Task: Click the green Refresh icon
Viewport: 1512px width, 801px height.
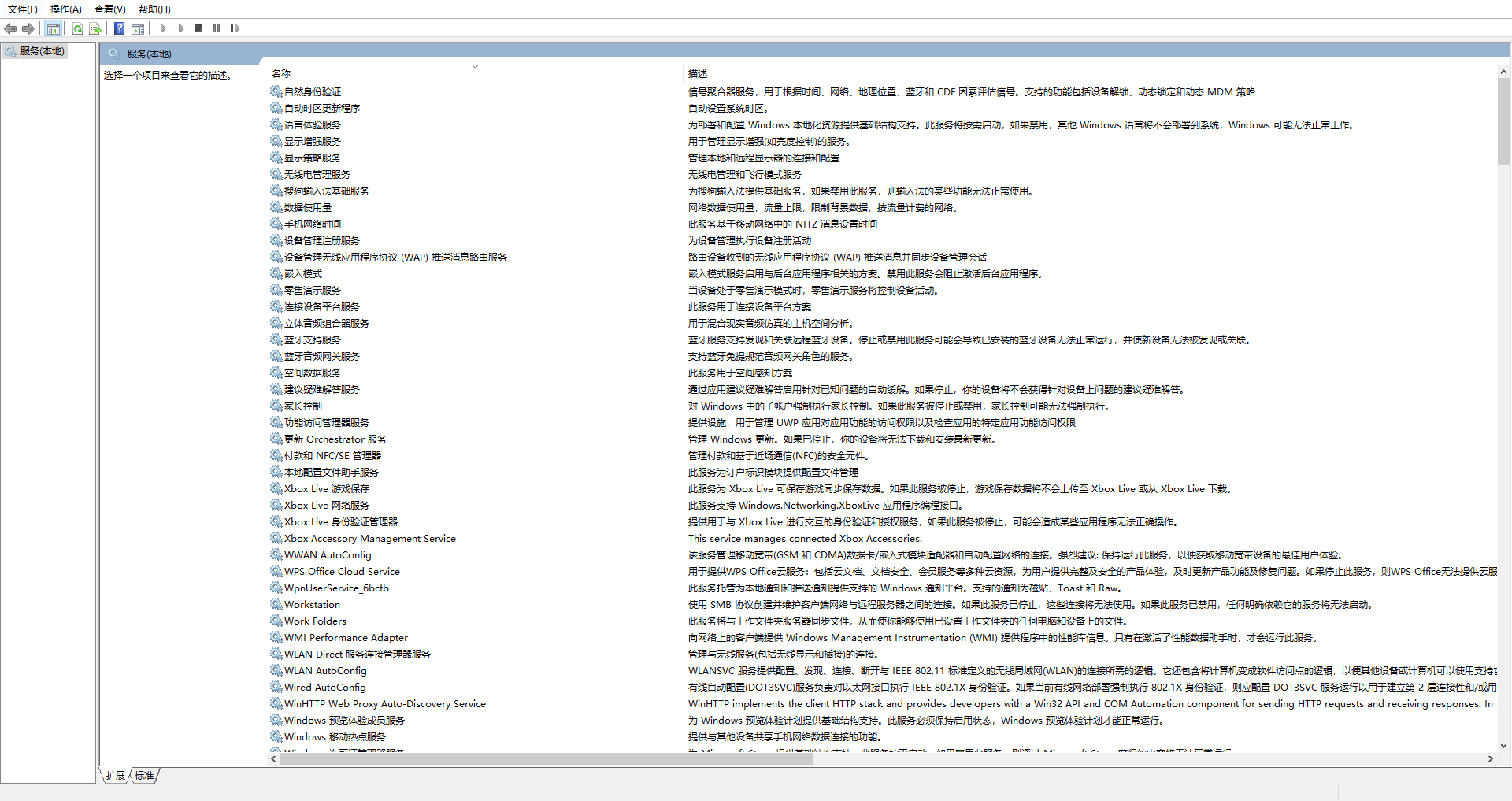Action: point(77,29)
